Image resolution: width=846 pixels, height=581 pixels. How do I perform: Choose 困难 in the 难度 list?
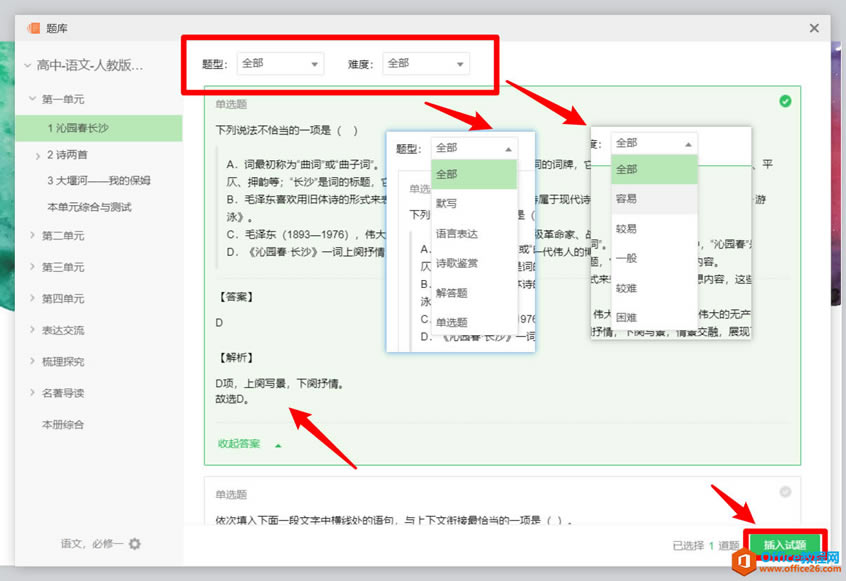(x=654, y=317)
